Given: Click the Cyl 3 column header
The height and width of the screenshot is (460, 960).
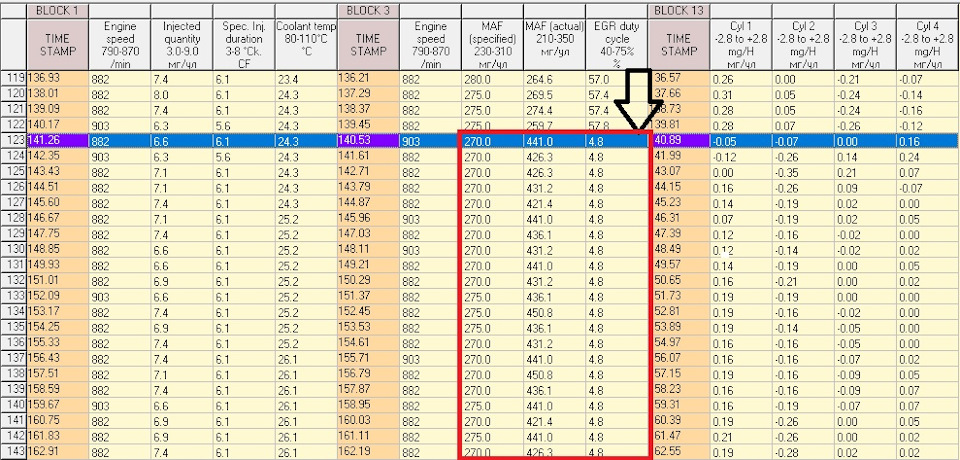Looking at the screenshot, I should pos(865,45).
